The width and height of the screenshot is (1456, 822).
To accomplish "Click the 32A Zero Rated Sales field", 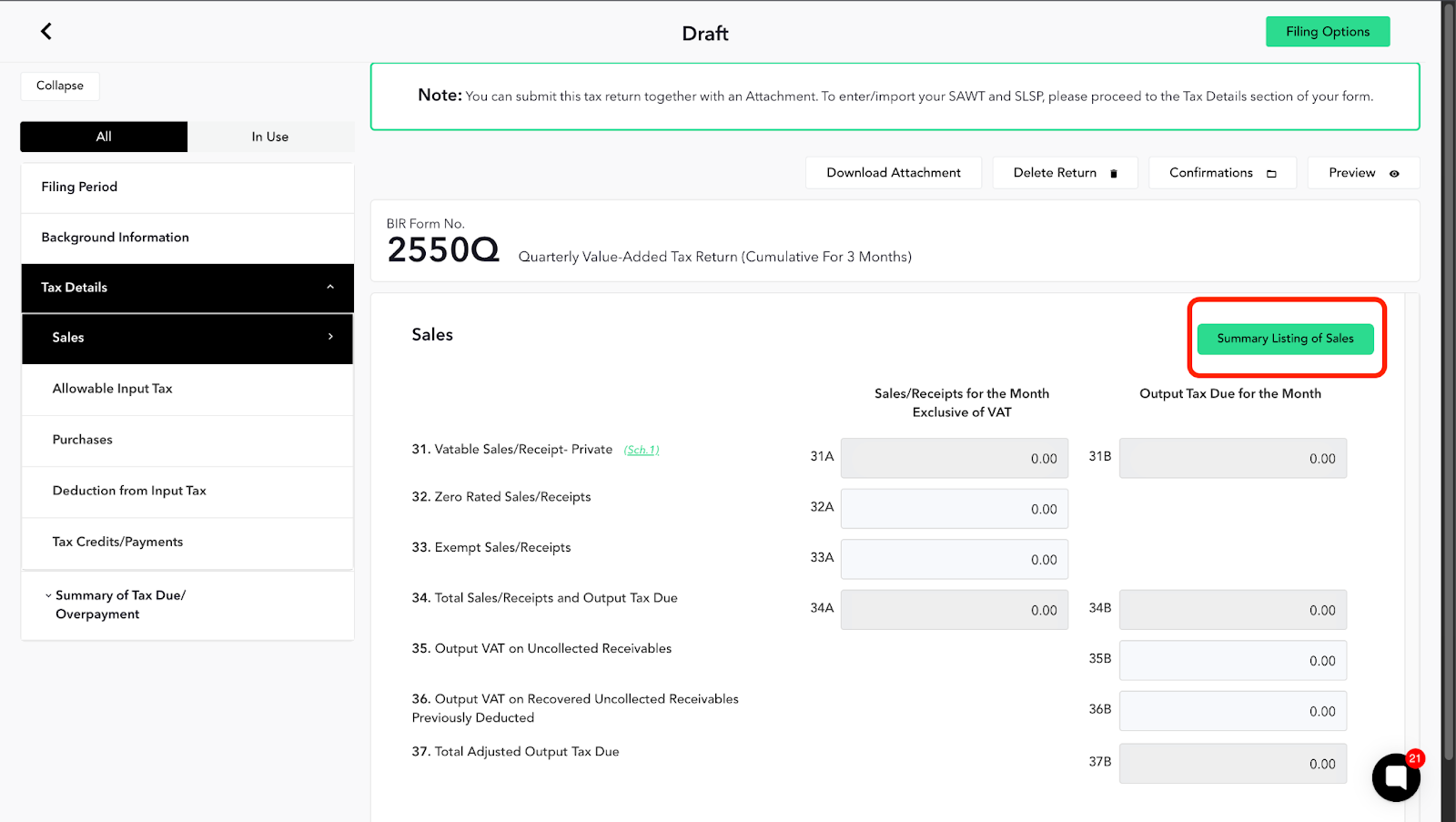I will pyautogui.click(x=955, y=509).
